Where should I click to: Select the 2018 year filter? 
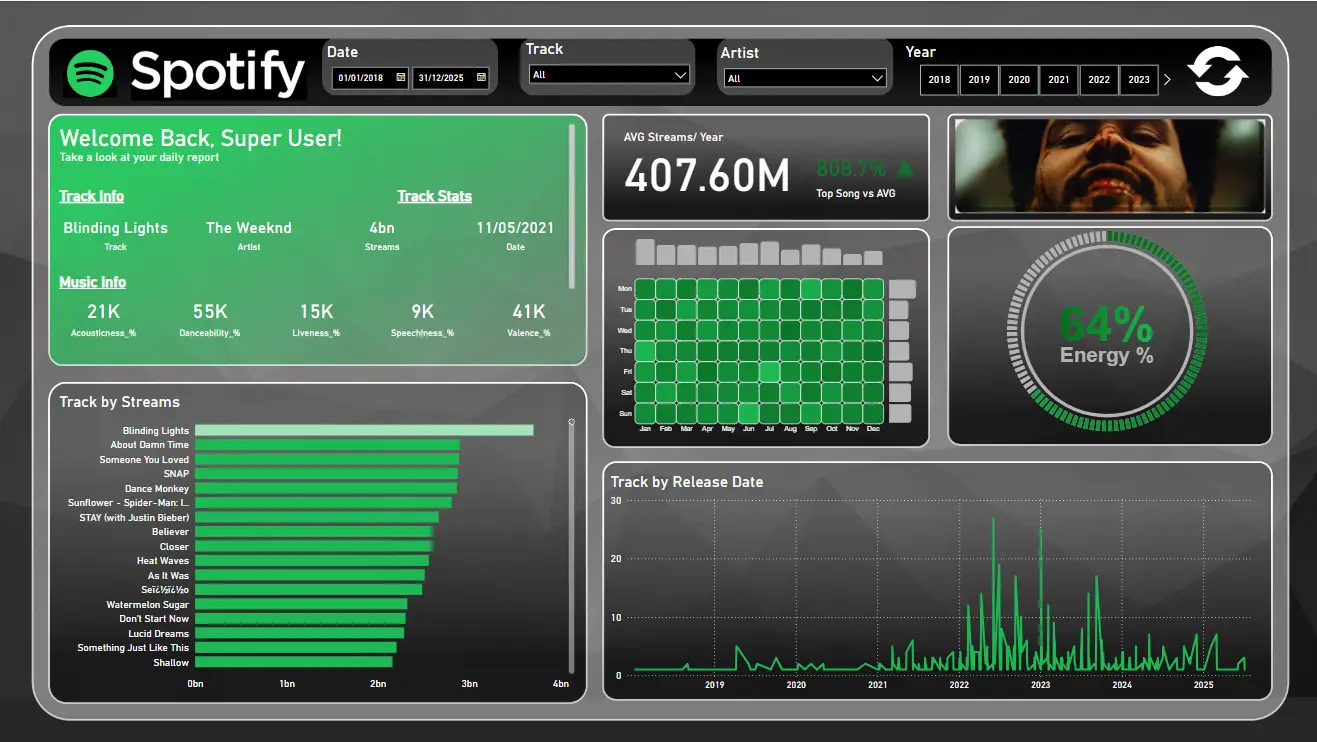(939, 80)
